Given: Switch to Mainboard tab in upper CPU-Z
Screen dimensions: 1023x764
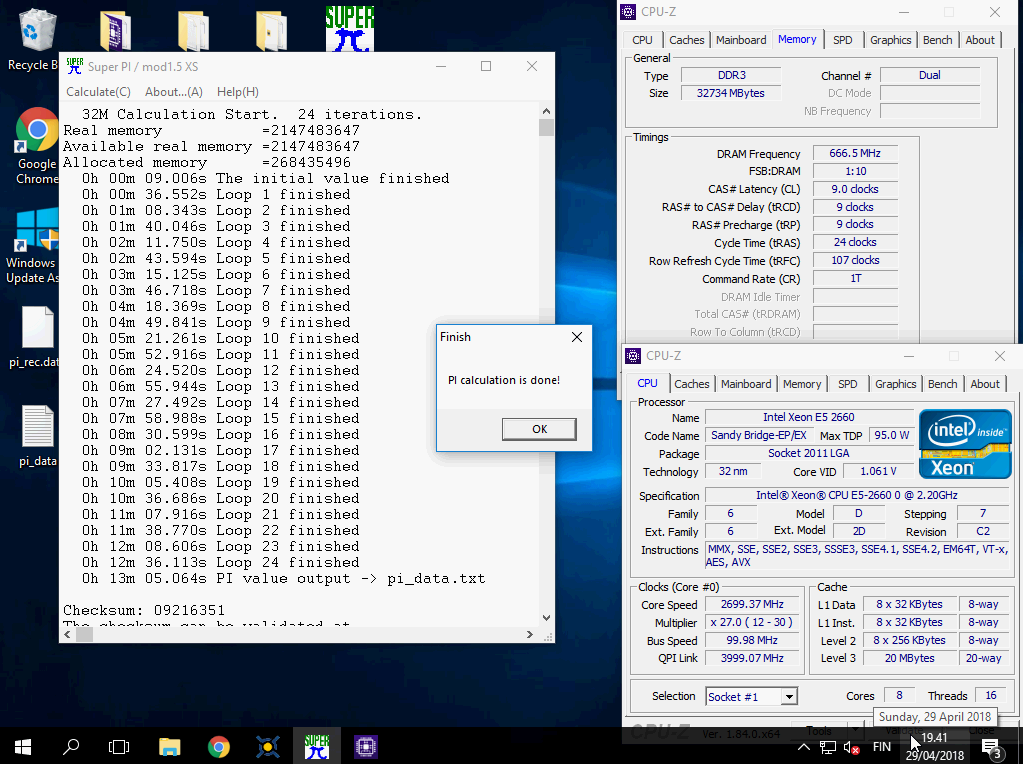Looking at the screenshot, I should [741, 40].
